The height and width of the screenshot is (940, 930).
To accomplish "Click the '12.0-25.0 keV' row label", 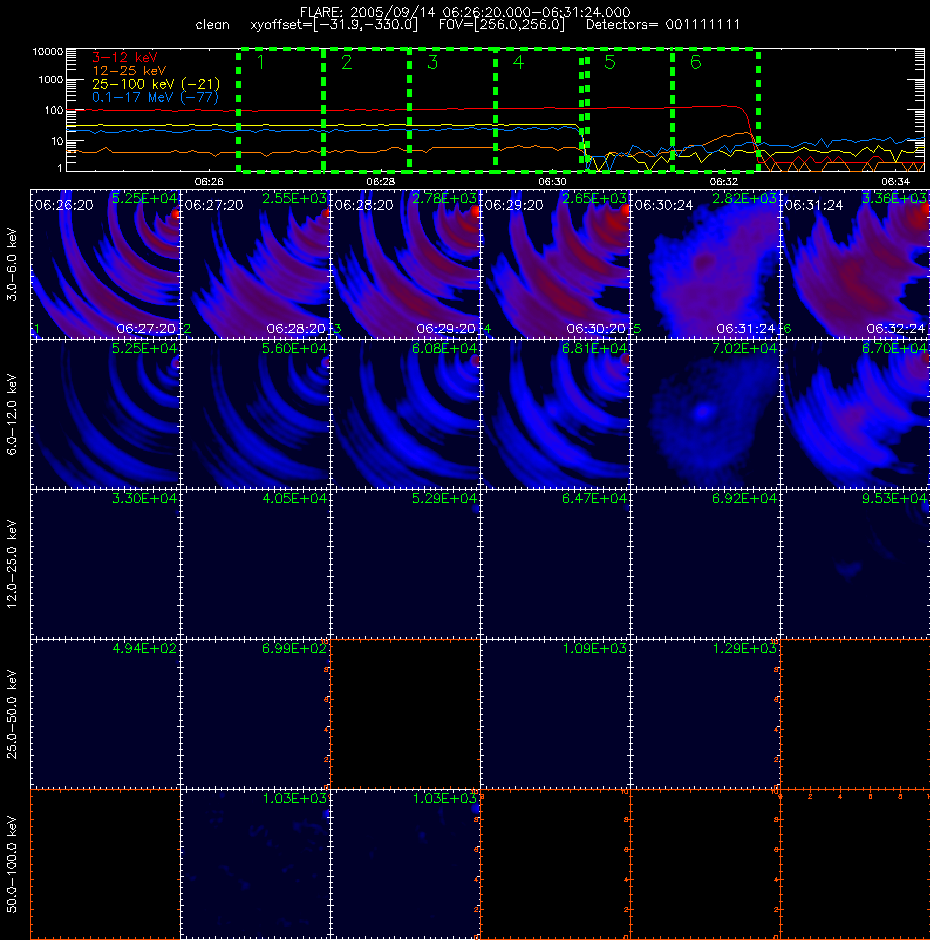I will (12, 564).
